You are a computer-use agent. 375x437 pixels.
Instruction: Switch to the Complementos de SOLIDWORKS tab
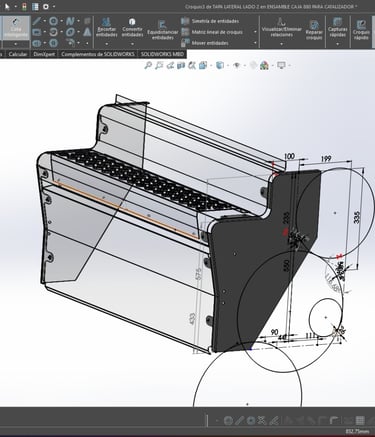point(98,54)
